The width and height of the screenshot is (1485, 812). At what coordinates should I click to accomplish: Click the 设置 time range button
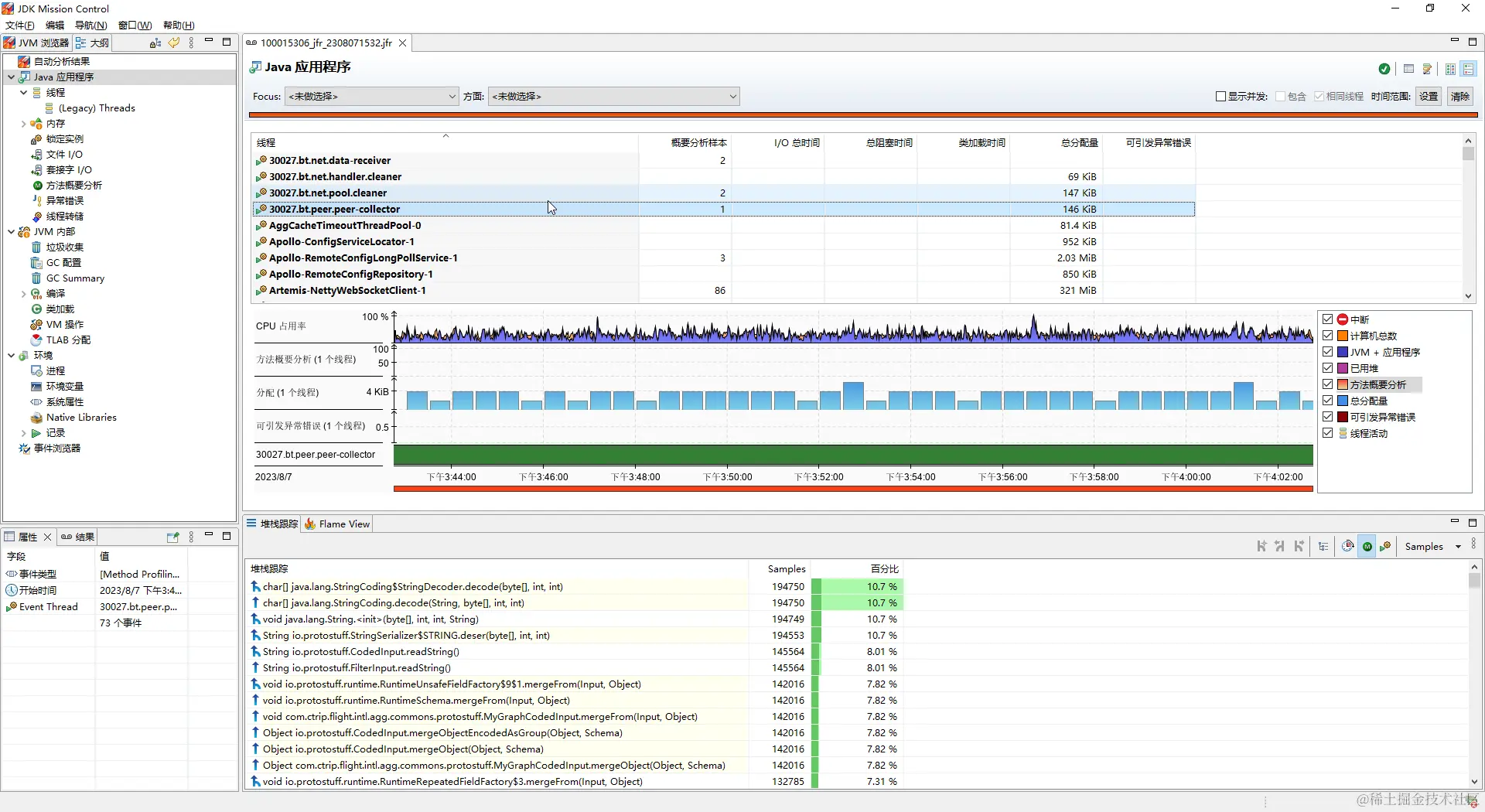tap(1429, 97)
